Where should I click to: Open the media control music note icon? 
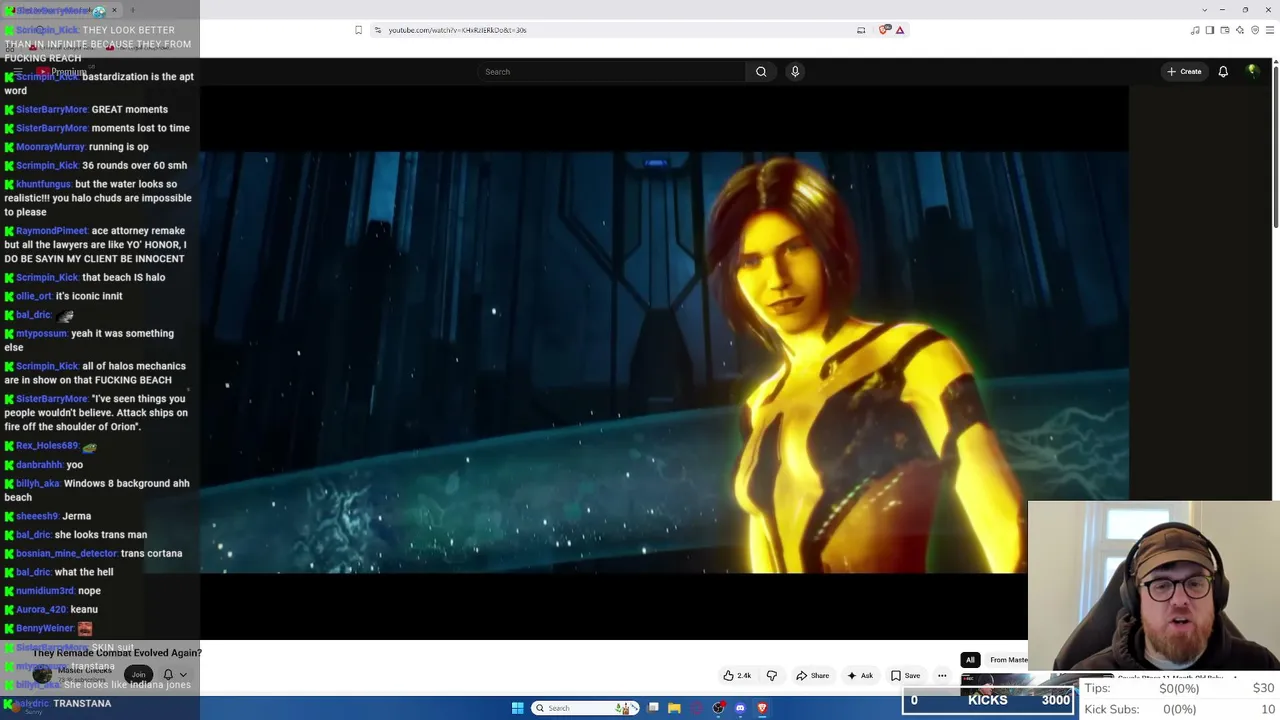click(x=1195, y=30)
